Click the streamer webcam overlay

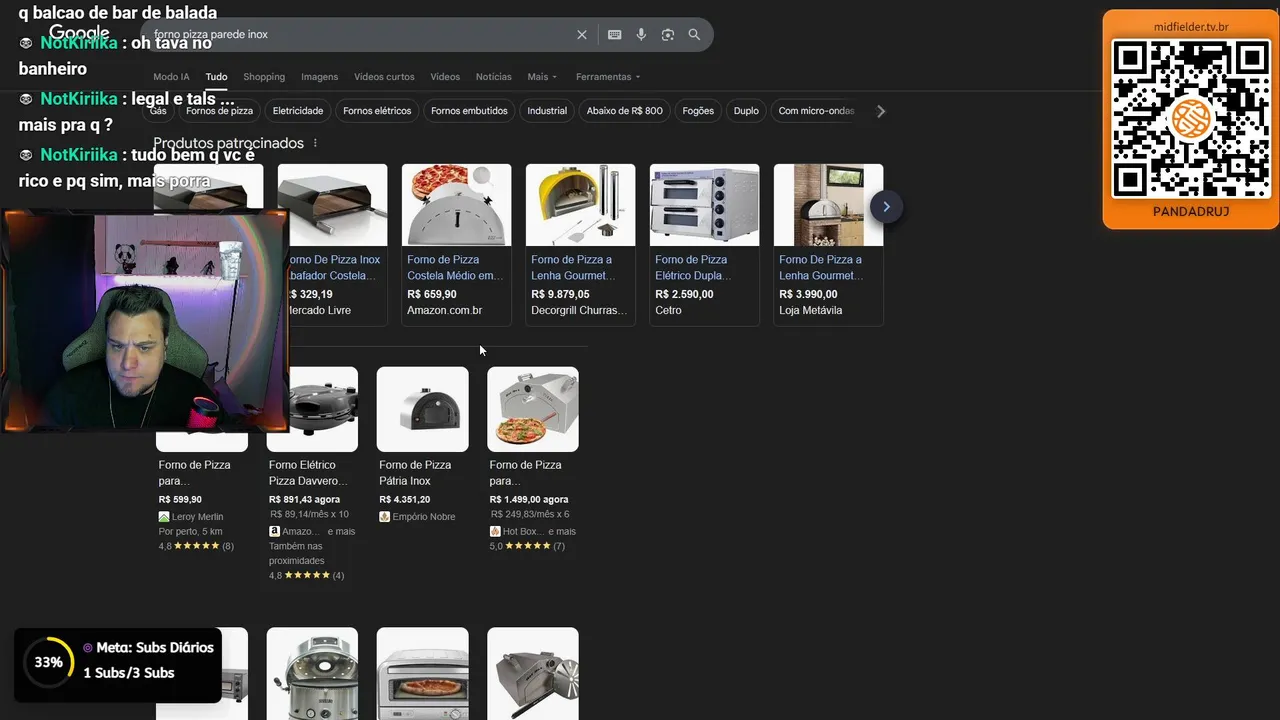click(145, 322)
